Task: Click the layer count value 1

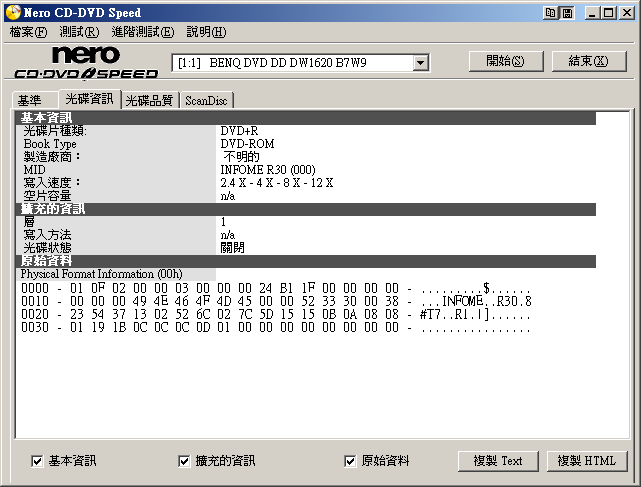Action: click(223, 222)
